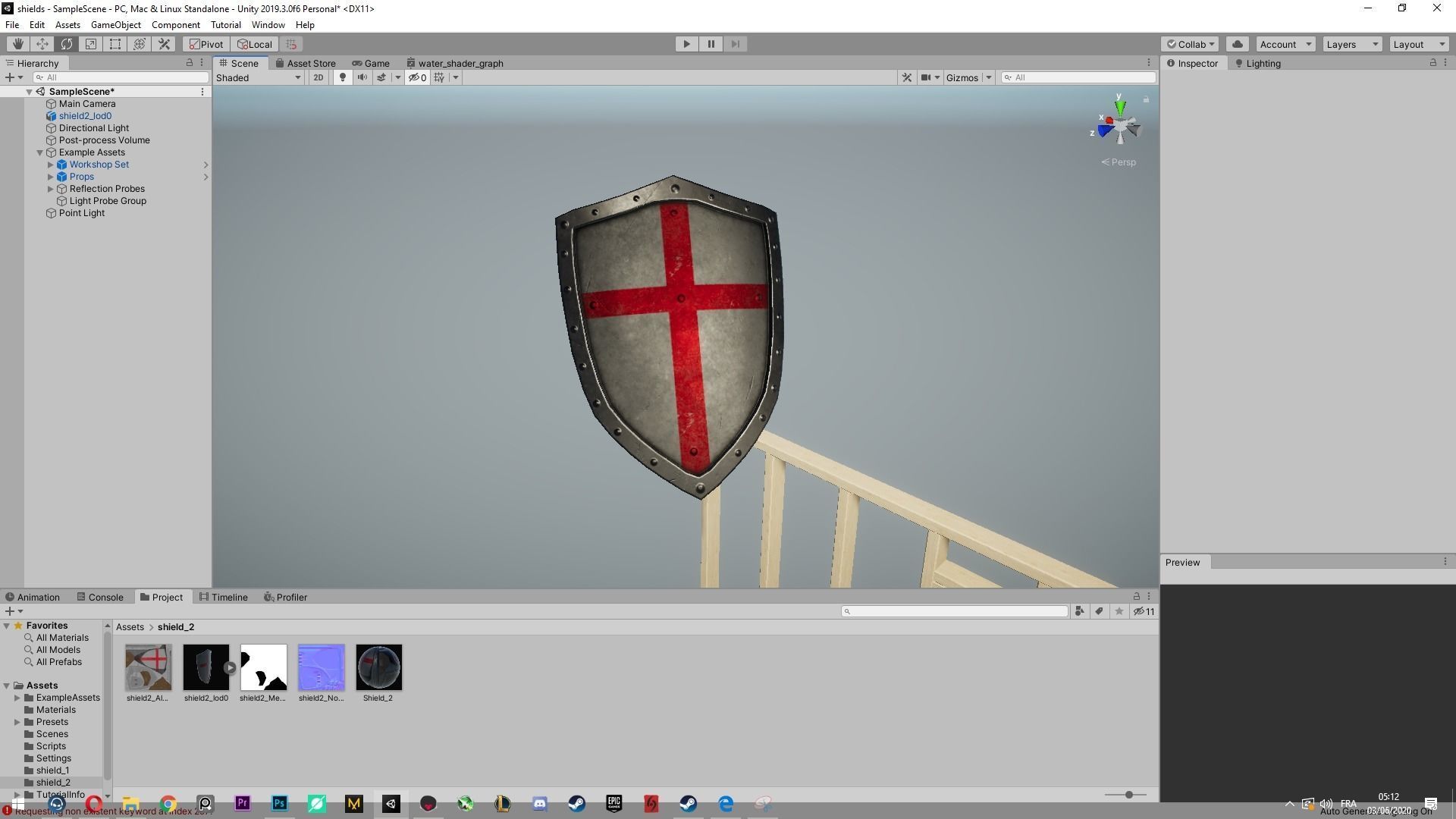Switch Persp projection mode
This screenshot has height=819, width=1456.
1119,162
